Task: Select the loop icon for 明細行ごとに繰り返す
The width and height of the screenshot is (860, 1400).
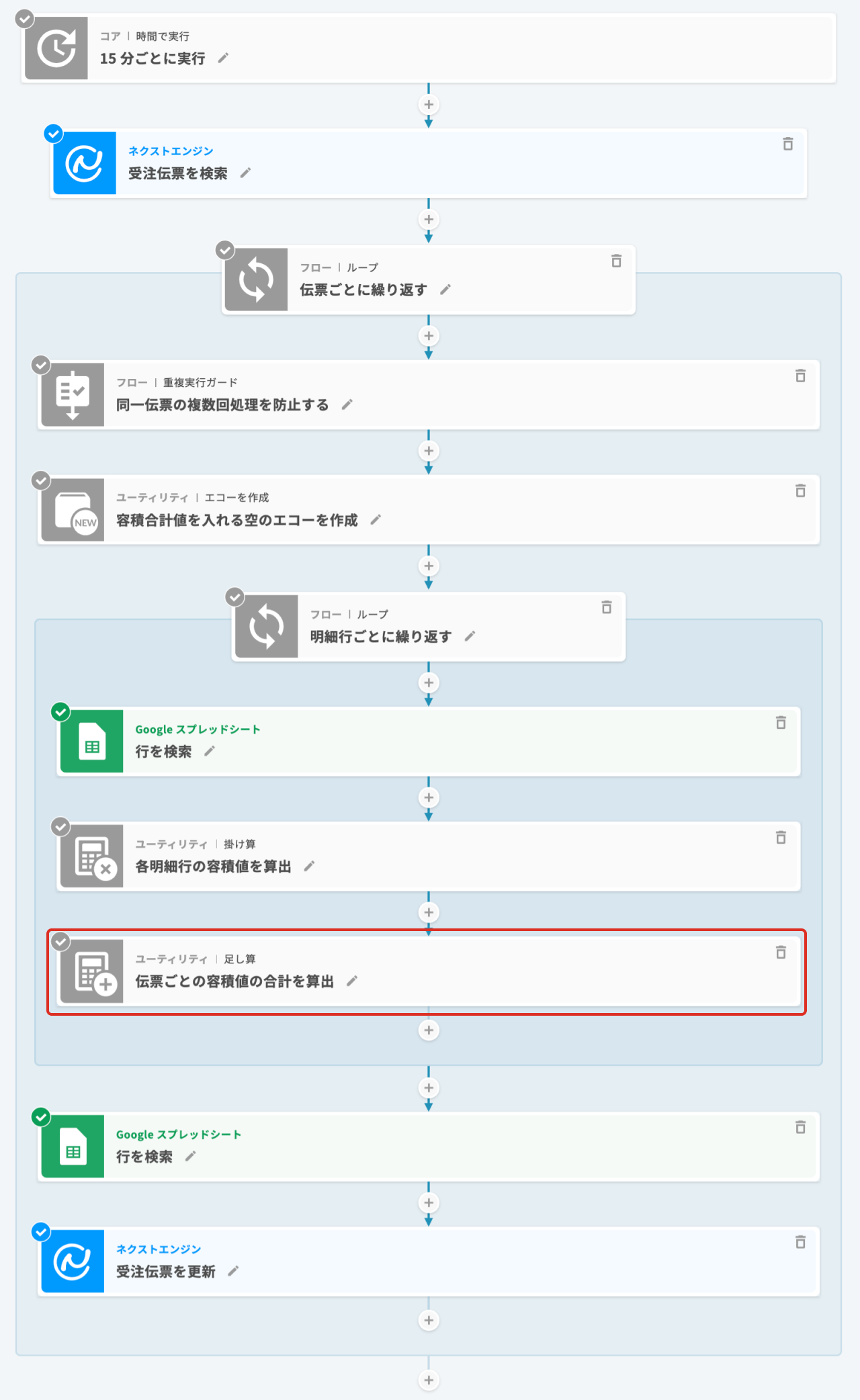Action: (266, 626)
